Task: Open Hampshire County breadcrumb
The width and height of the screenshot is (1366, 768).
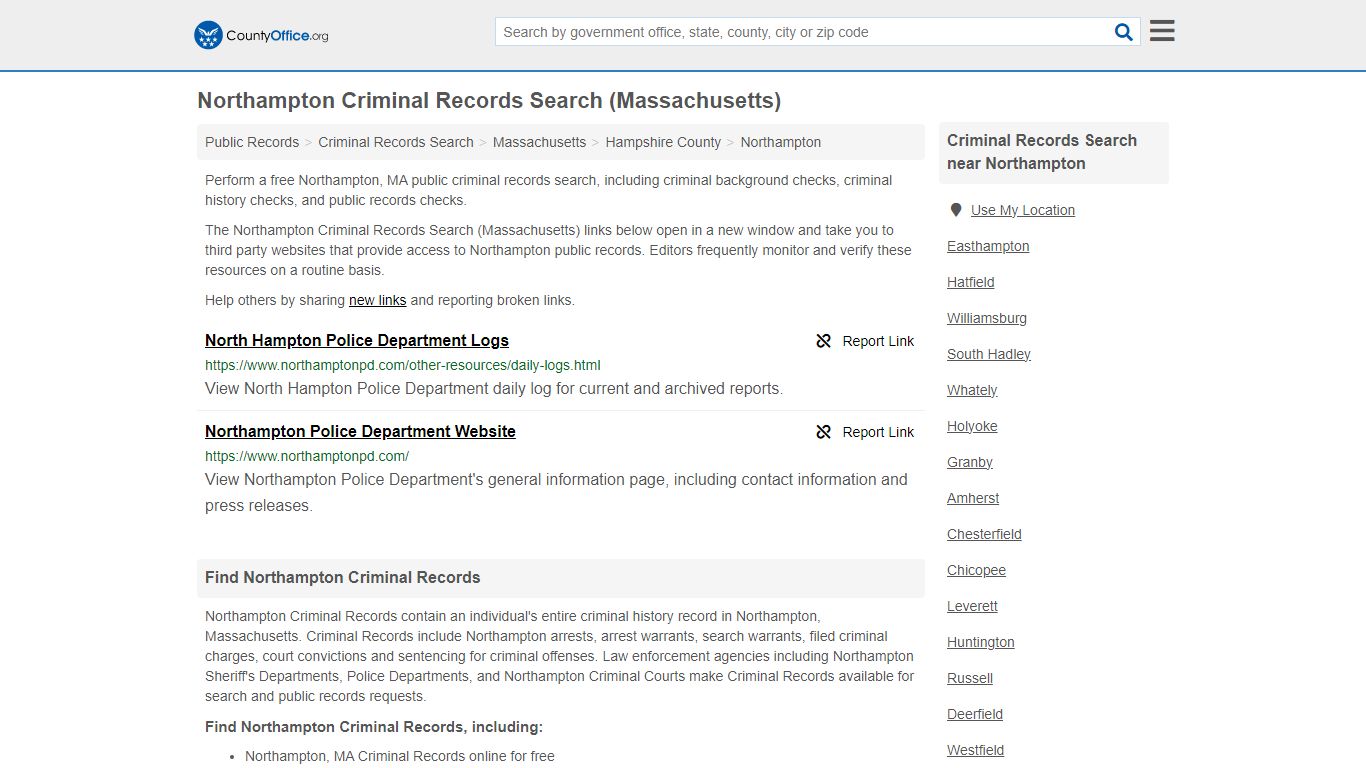Action: (663, 142)
